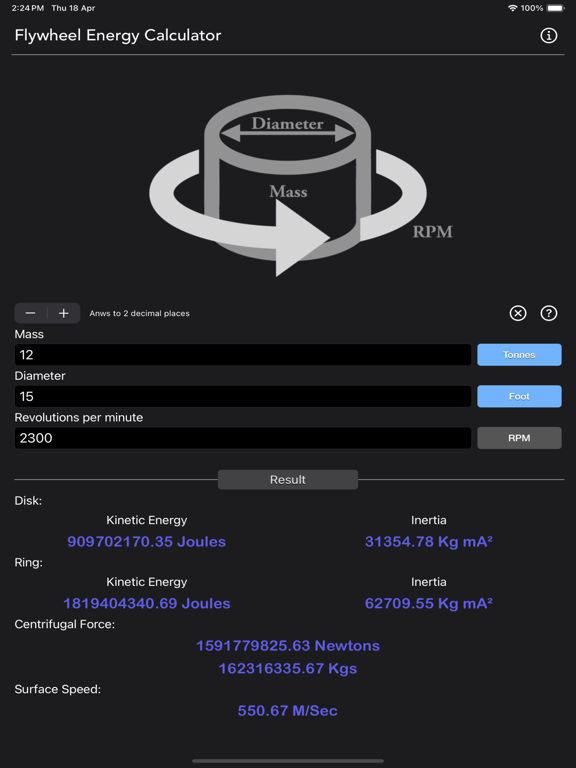
Task: Increase decimal places with plus button
Action: click(64, 313)
